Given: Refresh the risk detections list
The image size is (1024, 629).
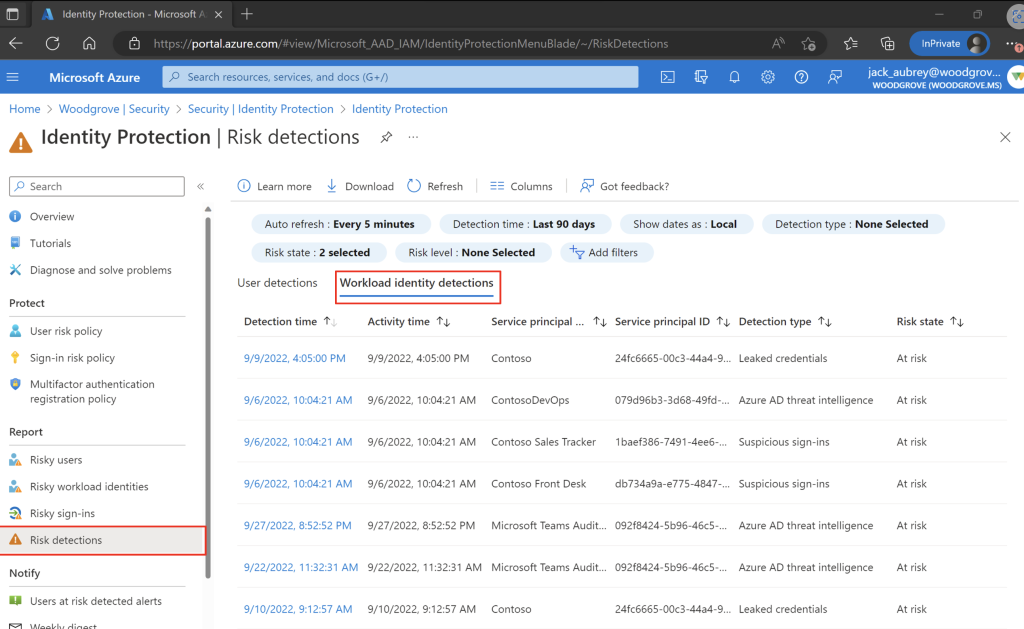Looking at the screenshot, I should point(435,186).
